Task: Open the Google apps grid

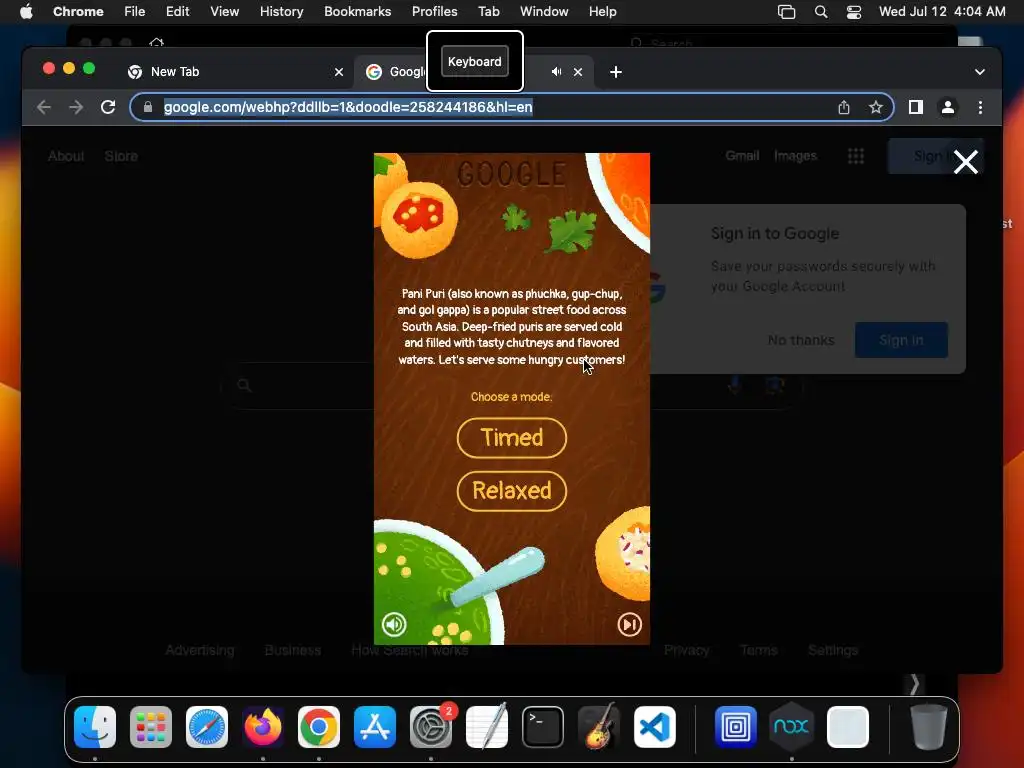Action: click(856, 155)
